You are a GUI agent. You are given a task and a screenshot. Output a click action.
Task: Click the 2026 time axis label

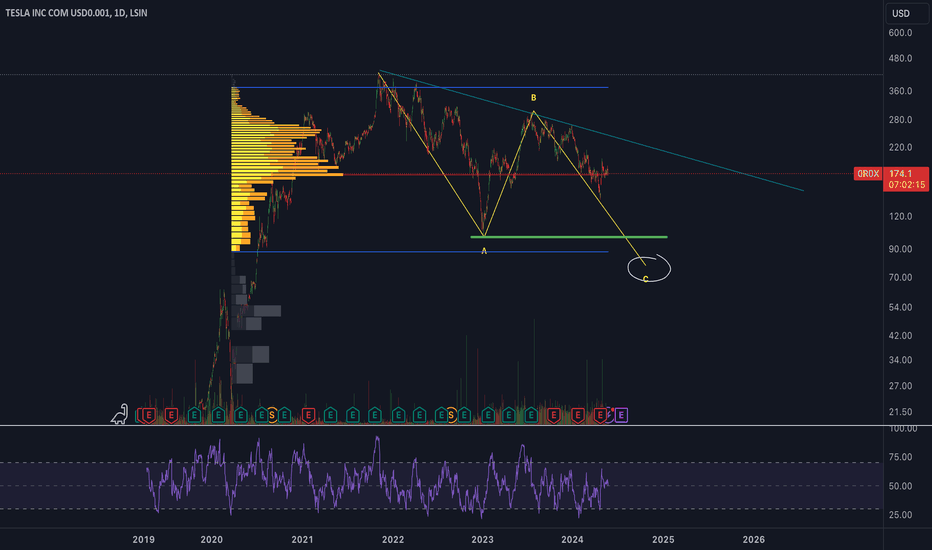pyautogui.click(x=754, y=539)
